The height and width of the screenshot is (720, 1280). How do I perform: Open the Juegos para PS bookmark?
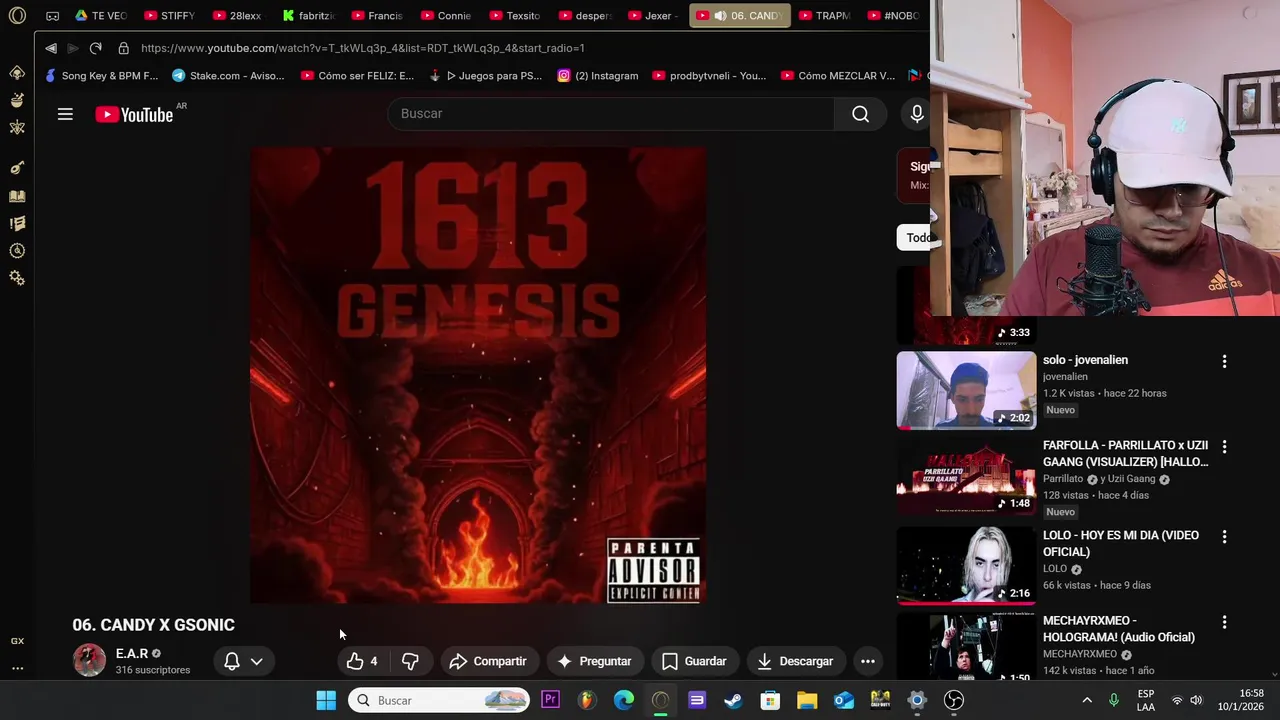click(x=485, y=75)
